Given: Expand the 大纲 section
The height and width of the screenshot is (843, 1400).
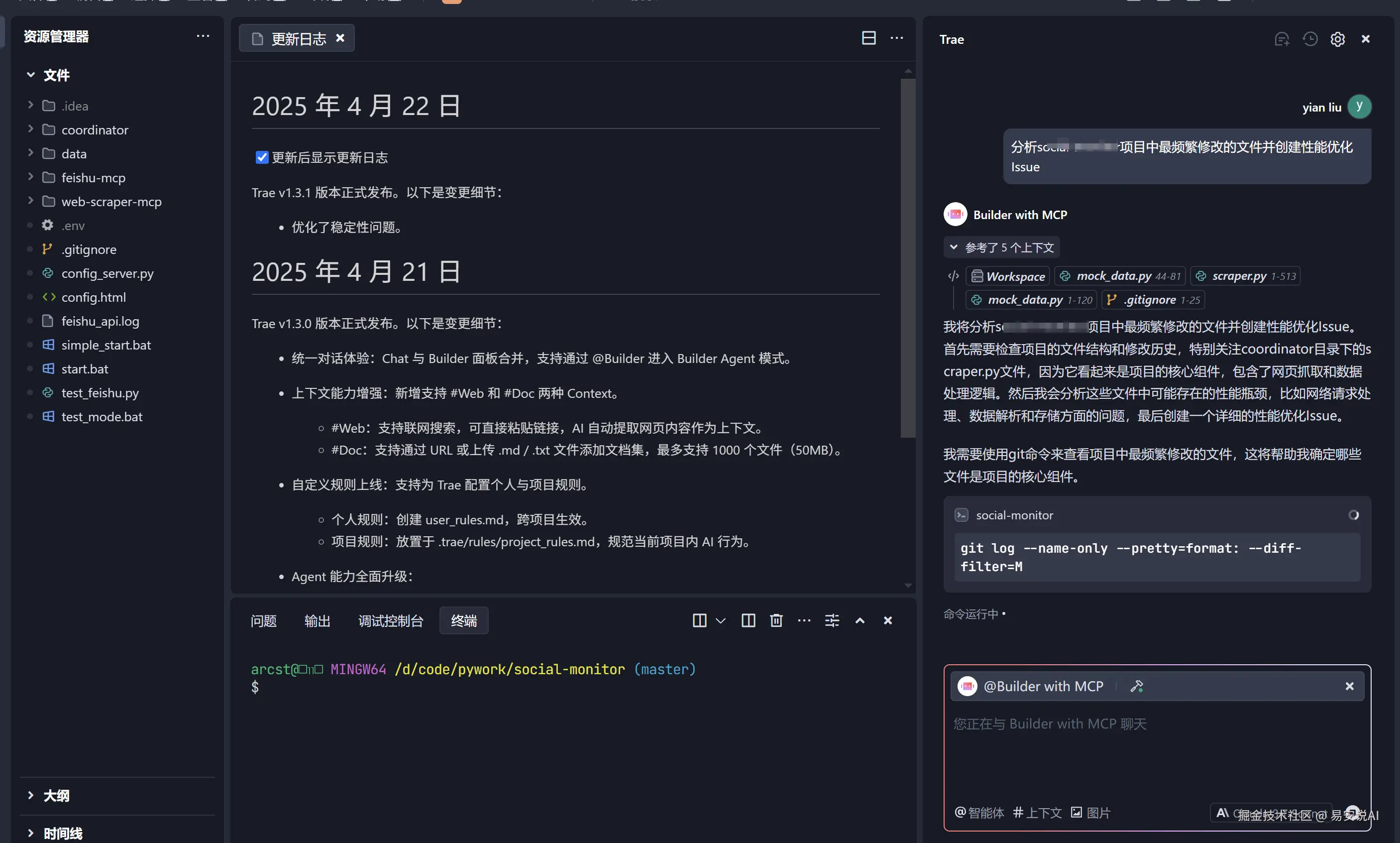Looking at the screenshot, I should tap(56, 795).
